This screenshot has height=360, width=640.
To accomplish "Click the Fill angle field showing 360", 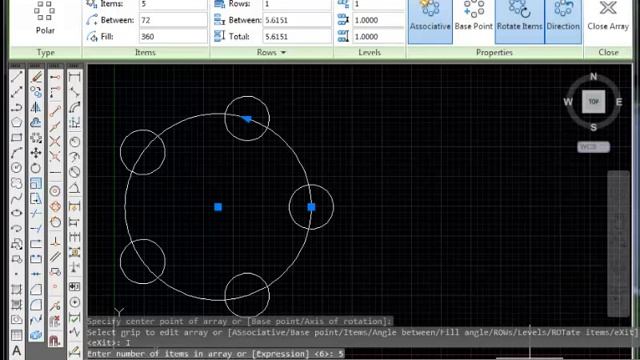I will (x=173, y=36).
